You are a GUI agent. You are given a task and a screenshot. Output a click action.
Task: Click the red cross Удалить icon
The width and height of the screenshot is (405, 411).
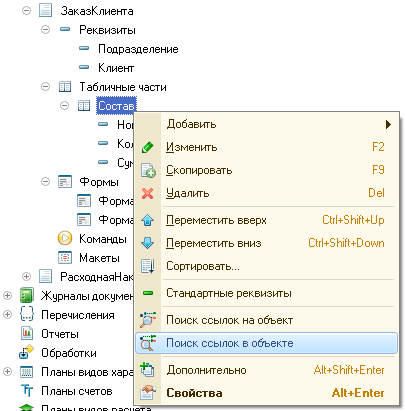148,193
